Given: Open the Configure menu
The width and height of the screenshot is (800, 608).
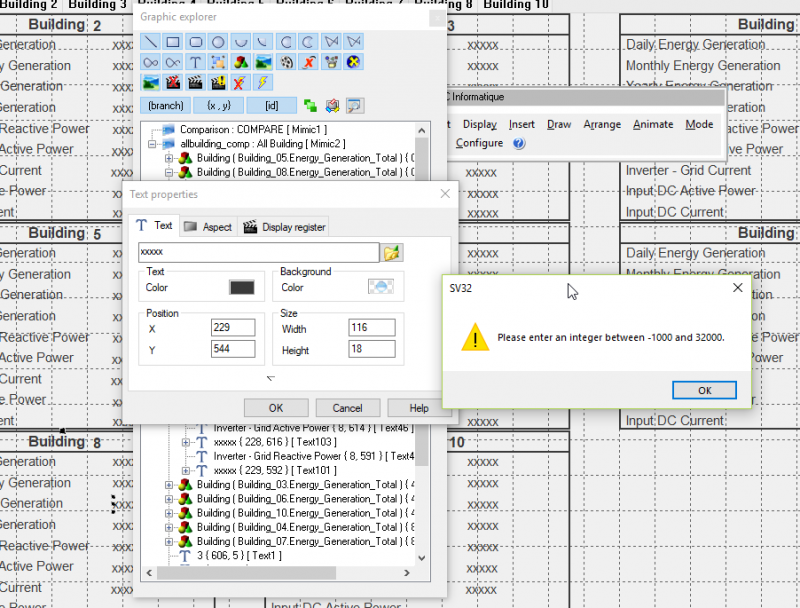Looking at the screenshot, I should click(x=479, y=143).
